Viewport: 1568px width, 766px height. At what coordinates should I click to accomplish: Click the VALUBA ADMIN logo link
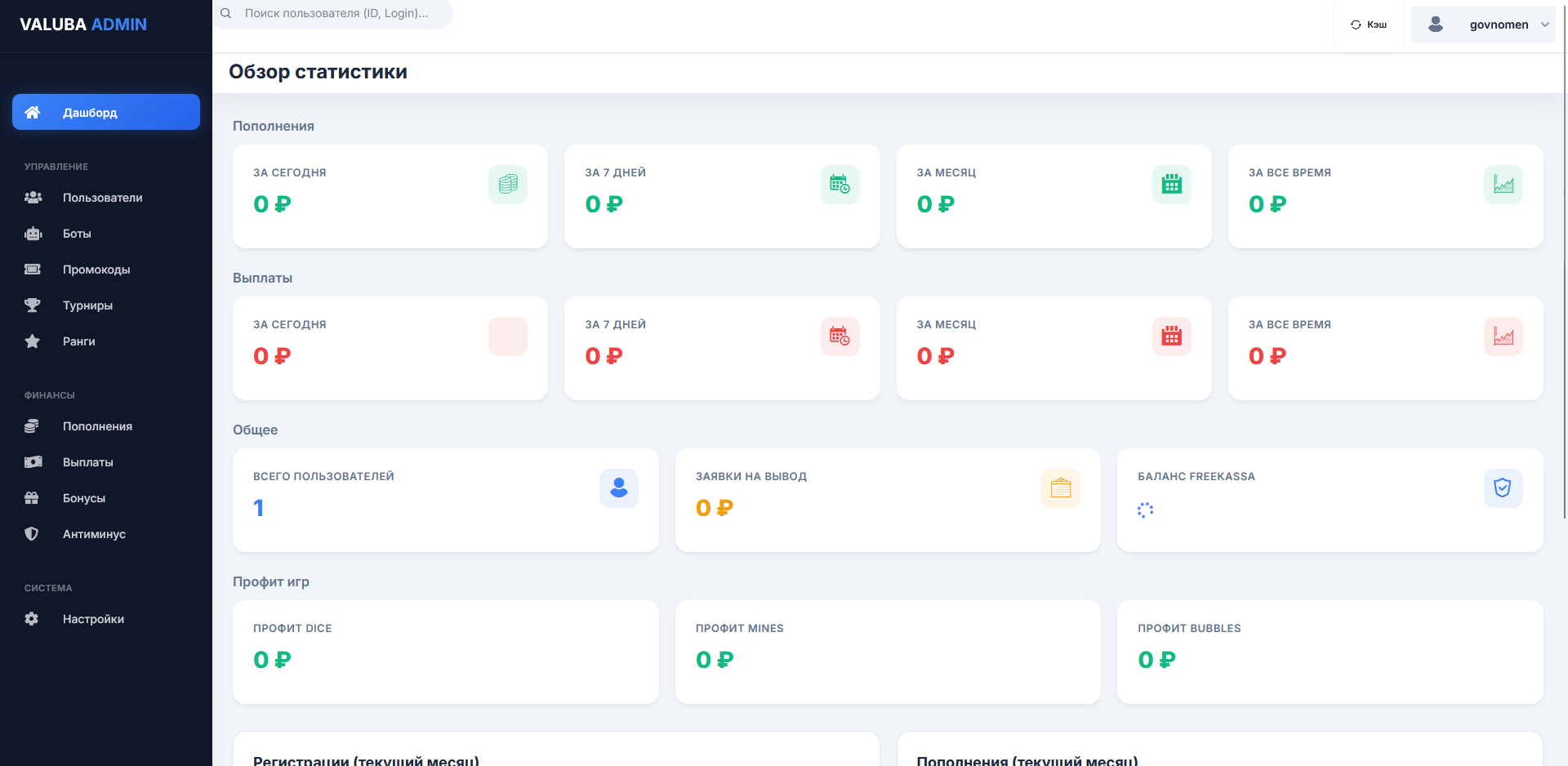click(83, 24)
